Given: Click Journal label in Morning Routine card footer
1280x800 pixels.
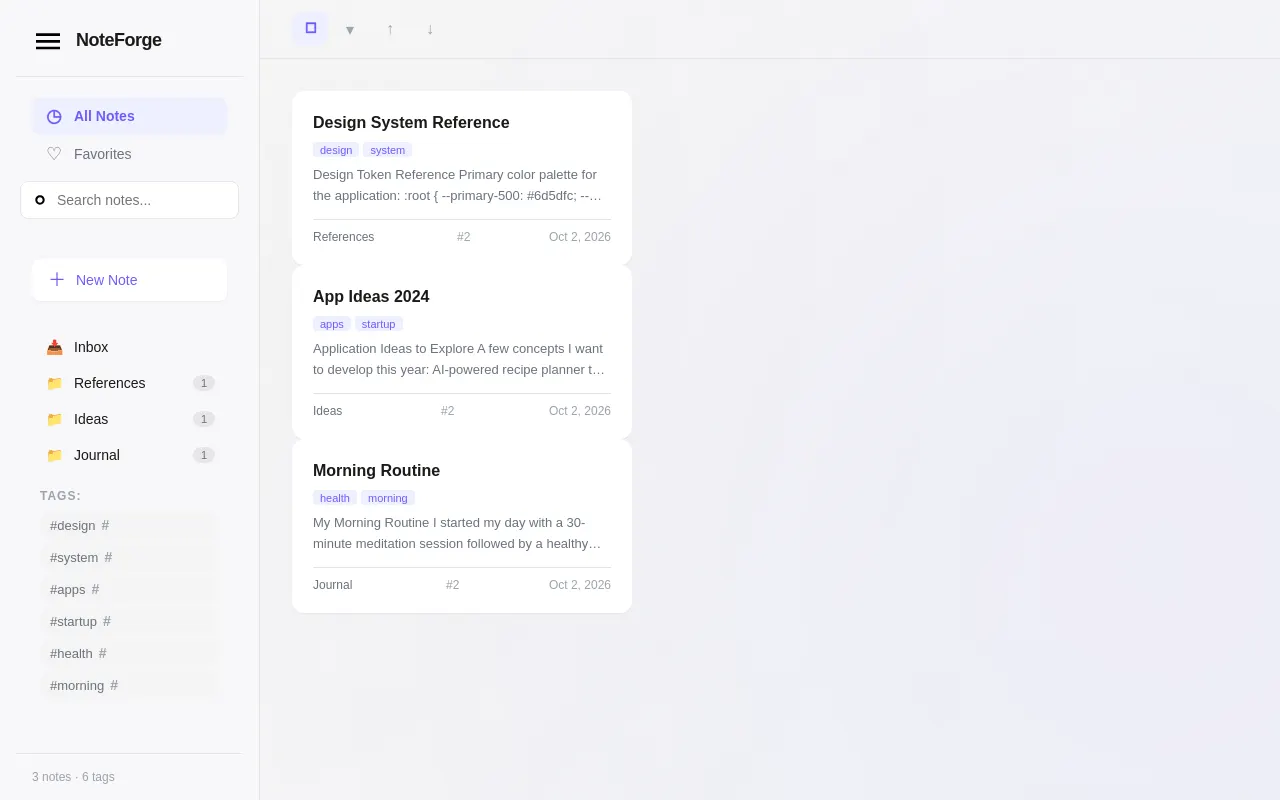Looking at the screenshot, I should pos(333,585).
